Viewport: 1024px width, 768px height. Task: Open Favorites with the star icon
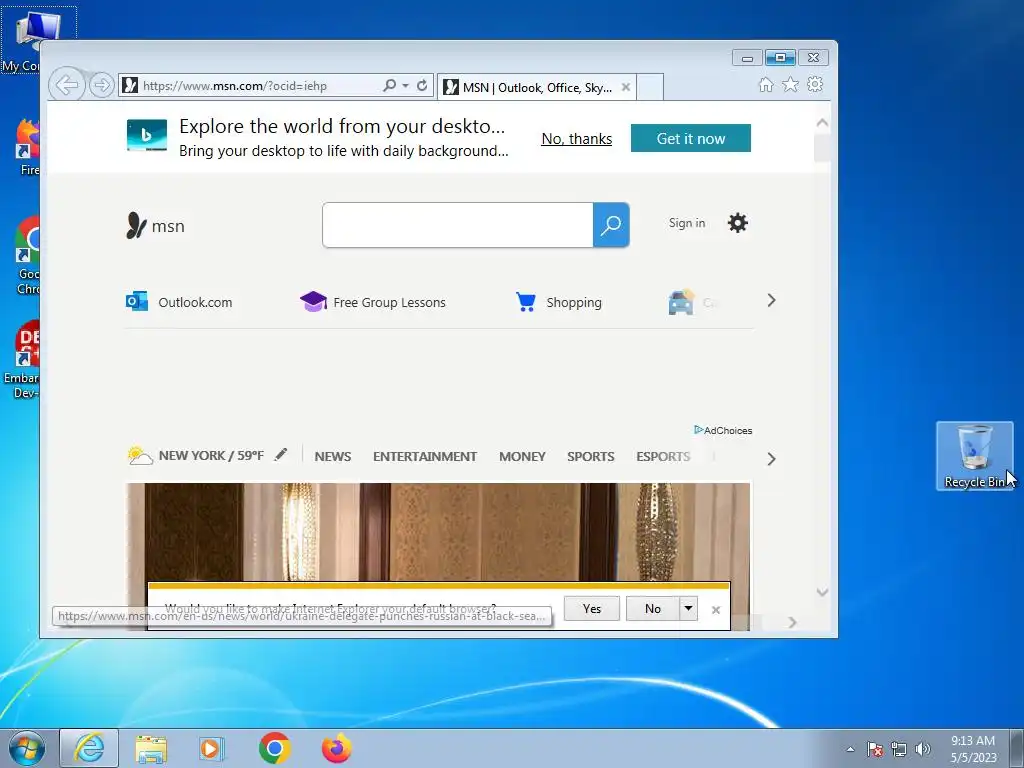790,84
